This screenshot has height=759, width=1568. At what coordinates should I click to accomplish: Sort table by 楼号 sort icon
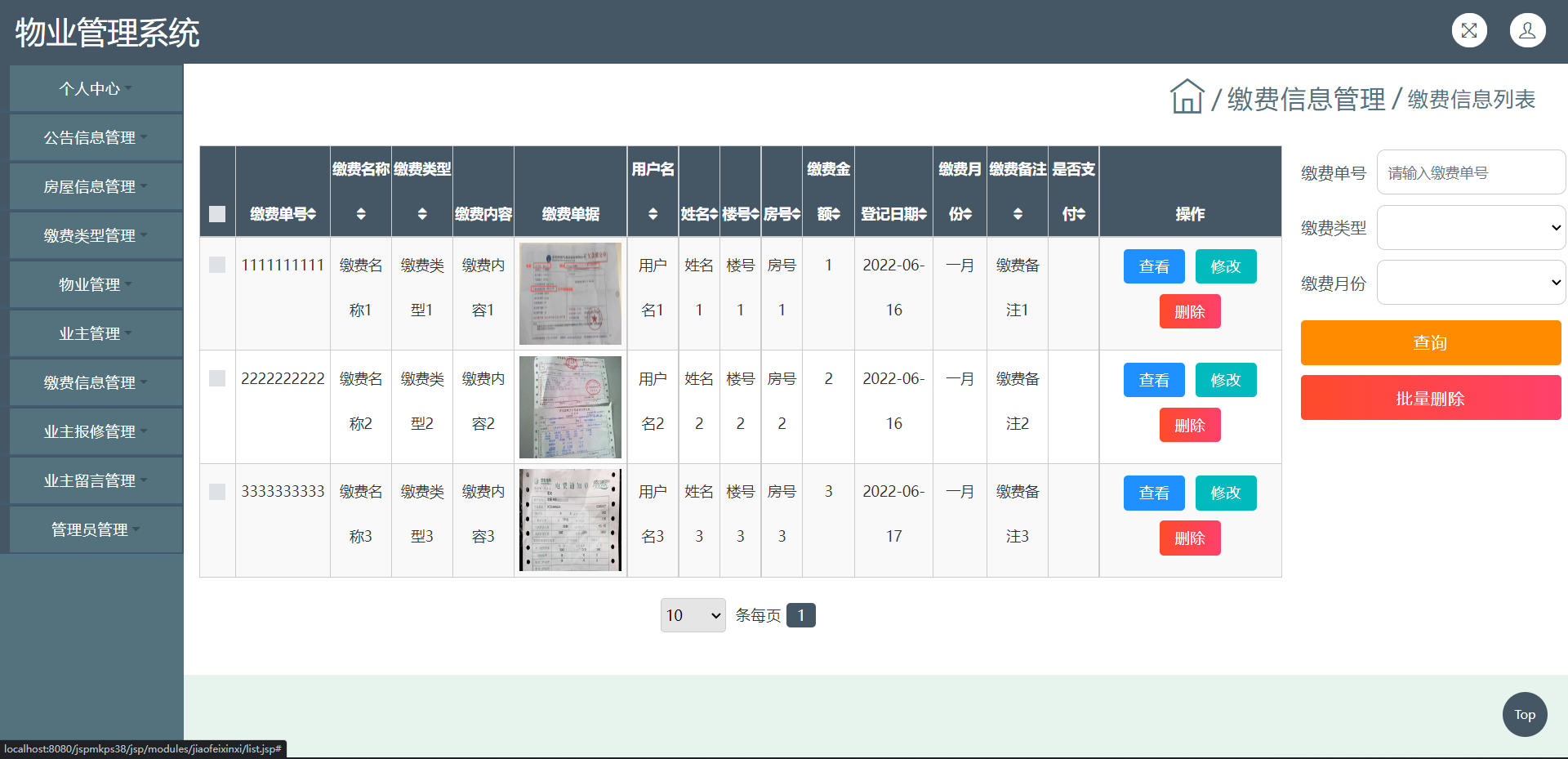755,214
